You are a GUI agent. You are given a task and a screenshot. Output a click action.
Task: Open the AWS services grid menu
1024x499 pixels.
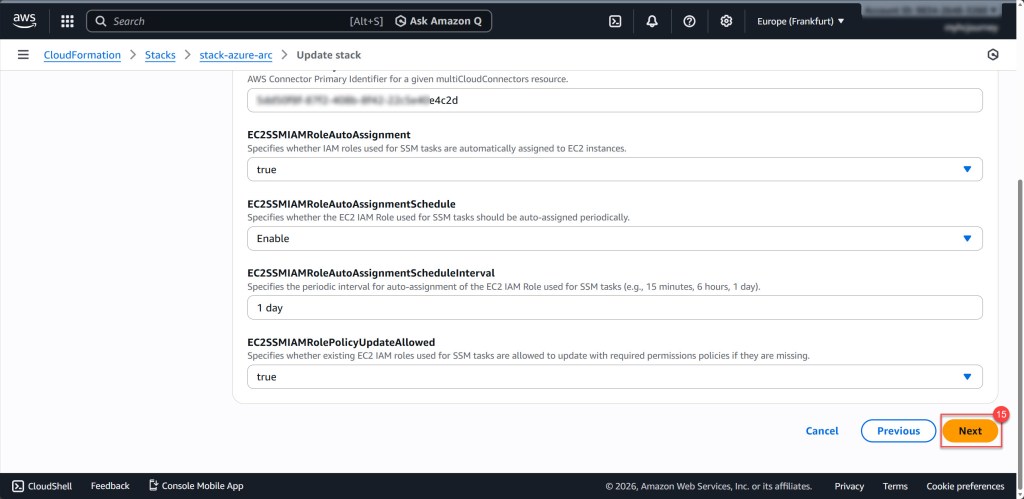(x=67, y=21)
